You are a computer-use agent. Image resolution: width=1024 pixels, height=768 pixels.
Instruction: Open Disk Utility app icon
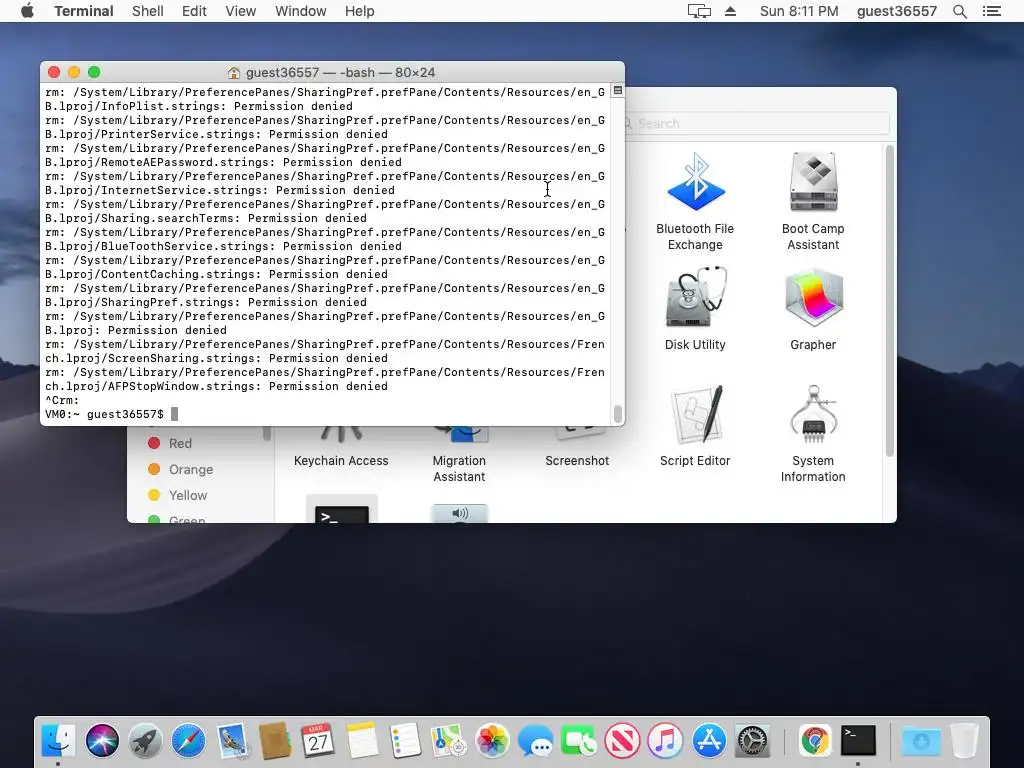point(695,297)
